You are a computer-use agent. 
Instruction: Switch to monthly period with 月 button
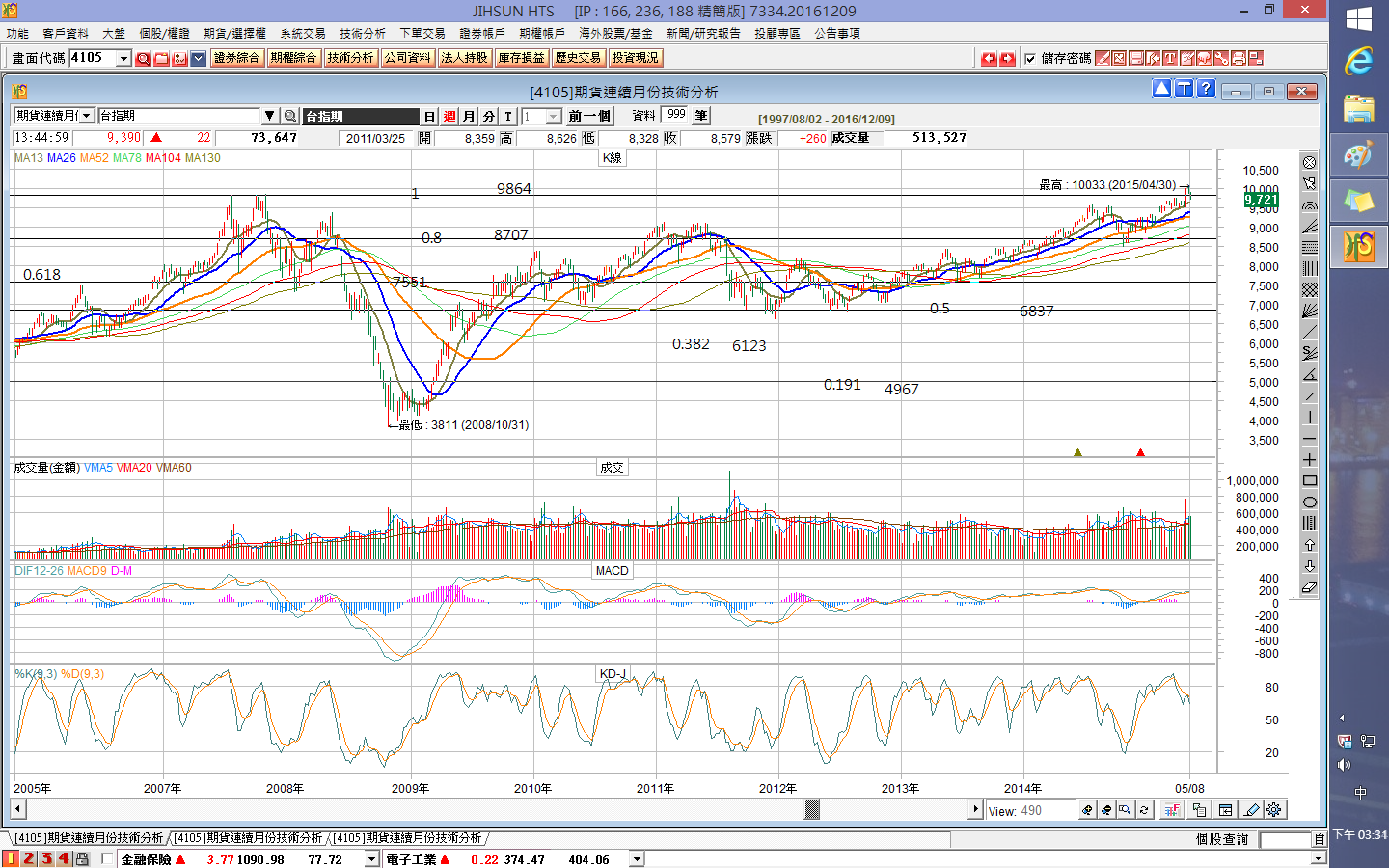pos(469,116)
